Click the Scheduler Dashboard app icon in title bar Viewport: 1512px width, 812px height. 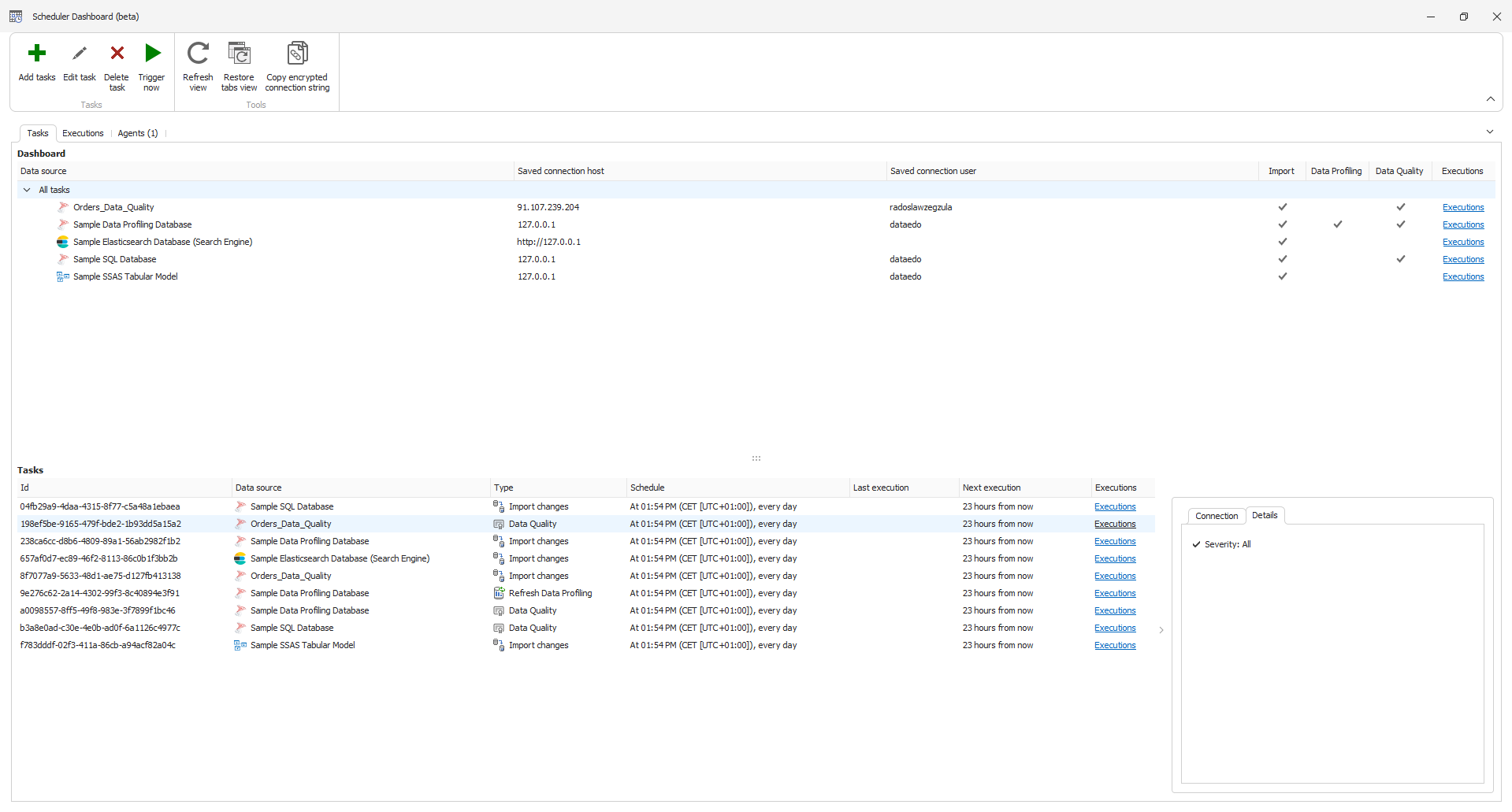[x=16, y=16]
